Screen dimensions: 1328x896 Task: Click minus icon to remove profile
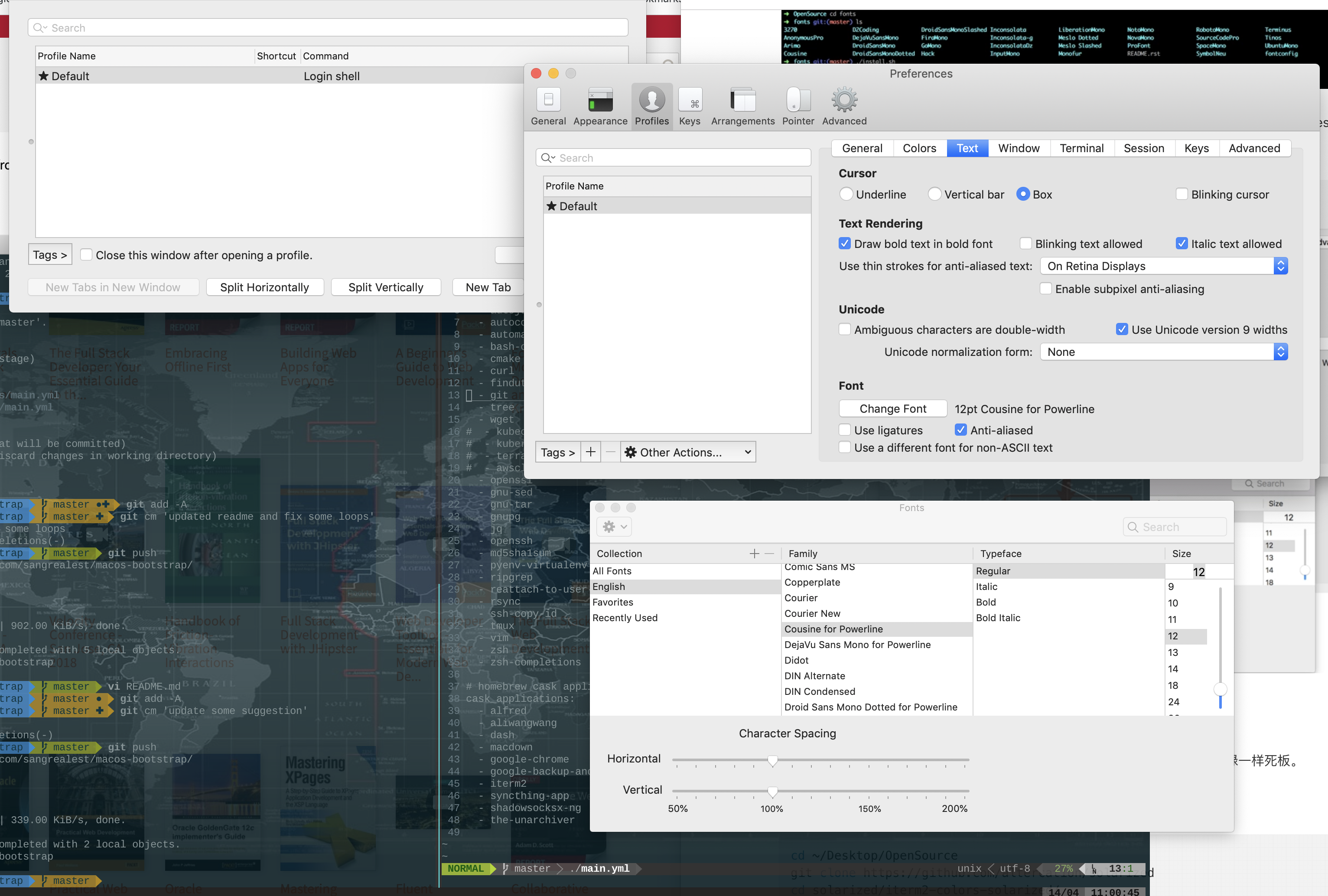(611, 452)
